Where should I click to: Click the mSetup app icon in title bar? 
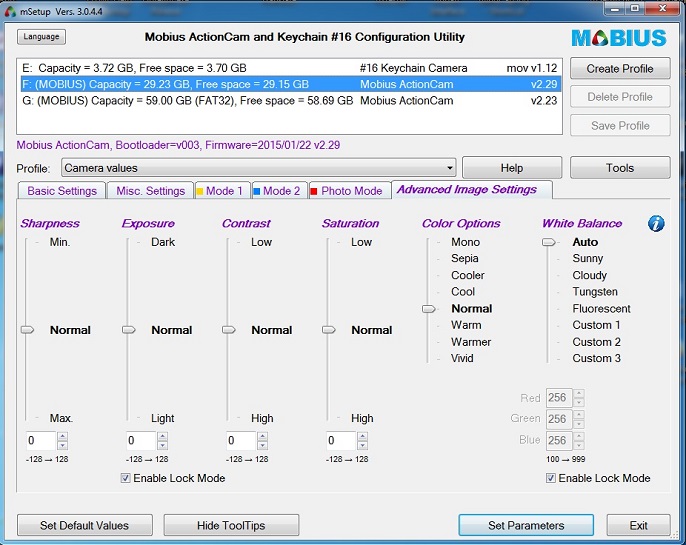tap(10, 11)
